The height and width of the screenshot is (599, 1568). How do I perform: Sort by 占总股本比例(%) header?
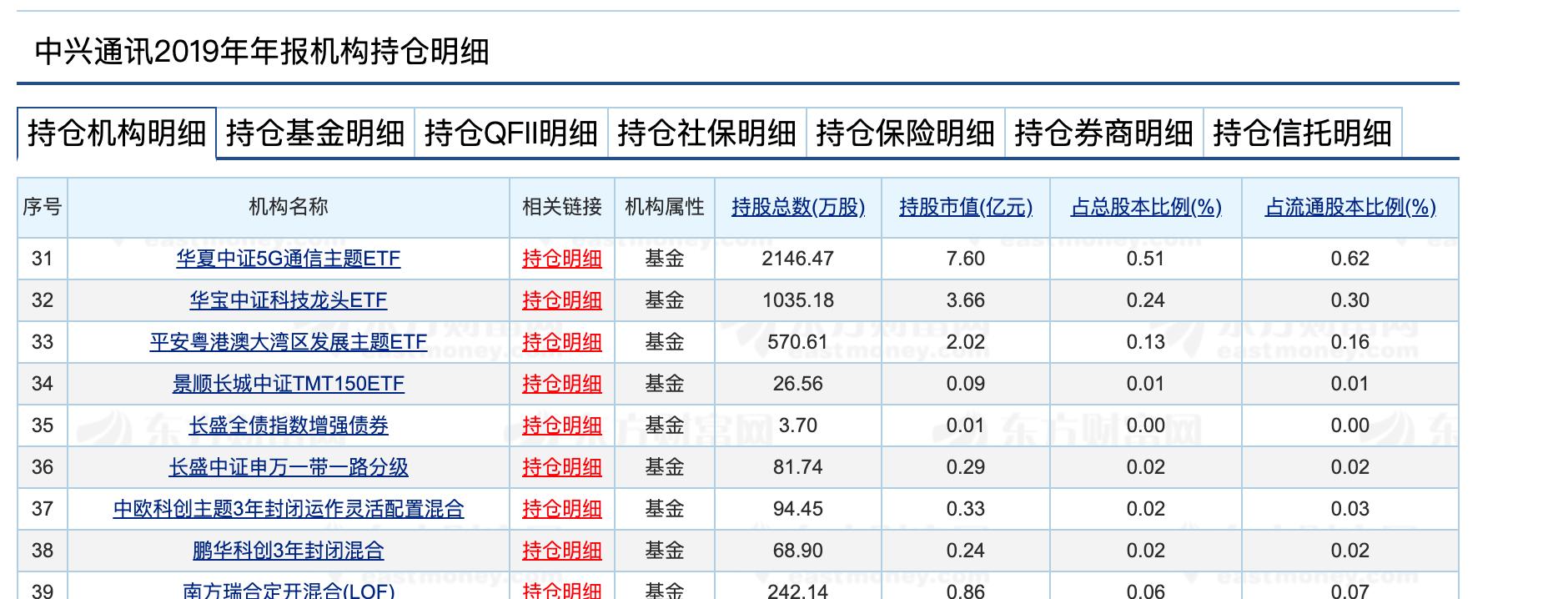tap(1146, 207)
